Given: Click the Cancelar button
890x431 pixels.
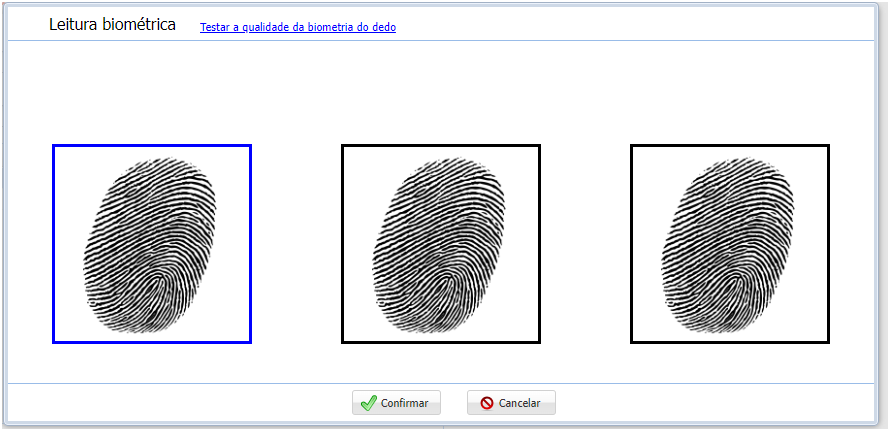Looking at the screenshot, I should click(x=511, y=403).
